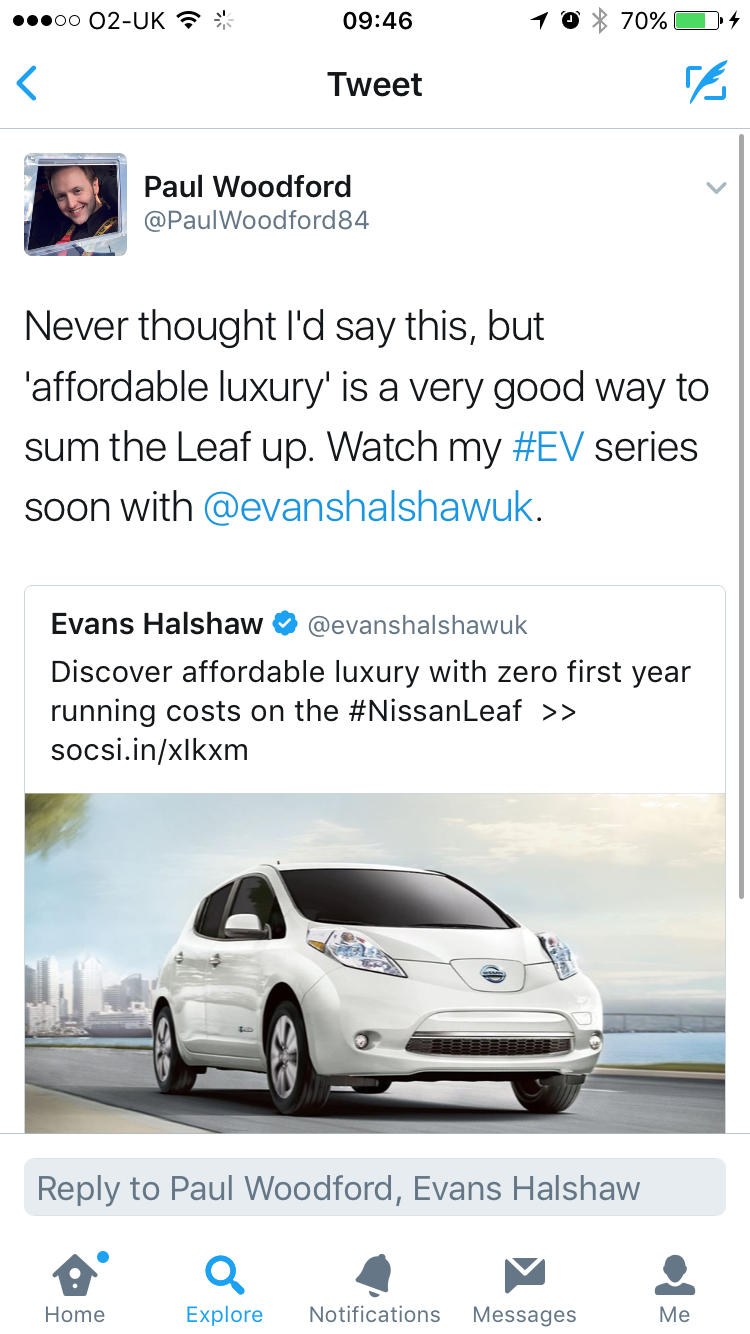Tap the alarm clock status icon
The width and height of the screenshot is (750, 1334).
click(570, 20)
